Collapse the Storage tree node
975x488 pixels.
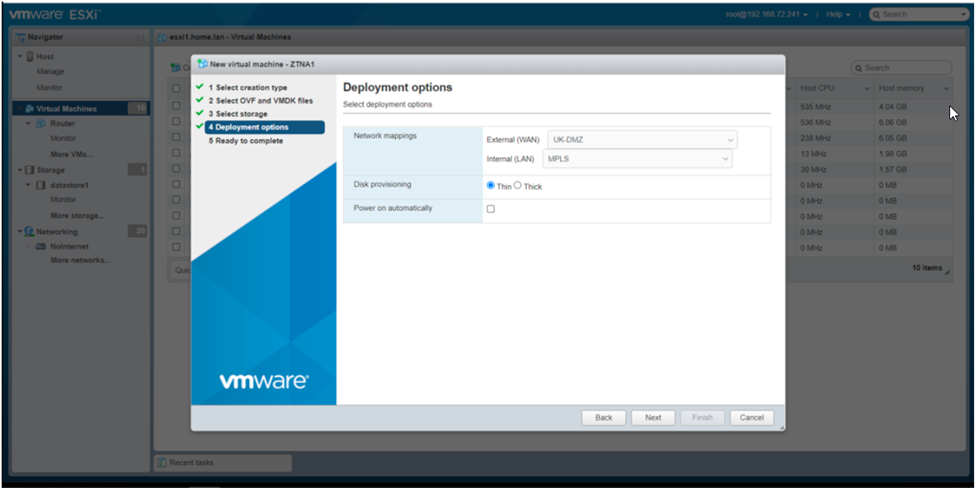pos(21,170)
